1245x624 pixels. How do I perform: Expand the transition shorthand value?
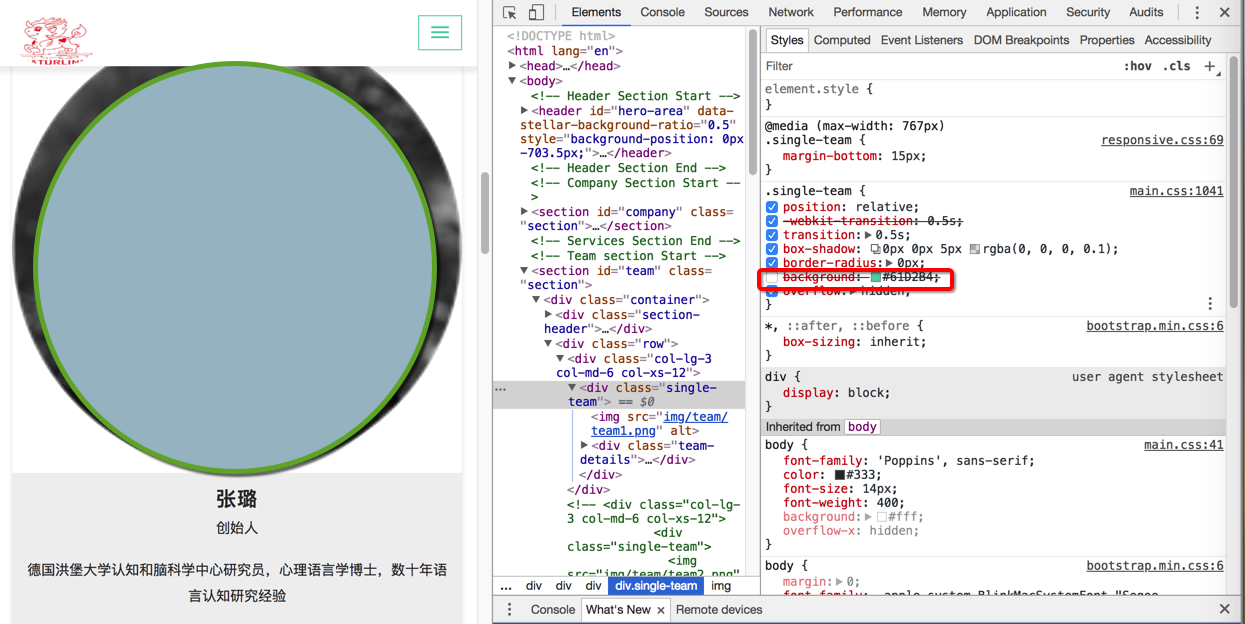pos(869,235)
